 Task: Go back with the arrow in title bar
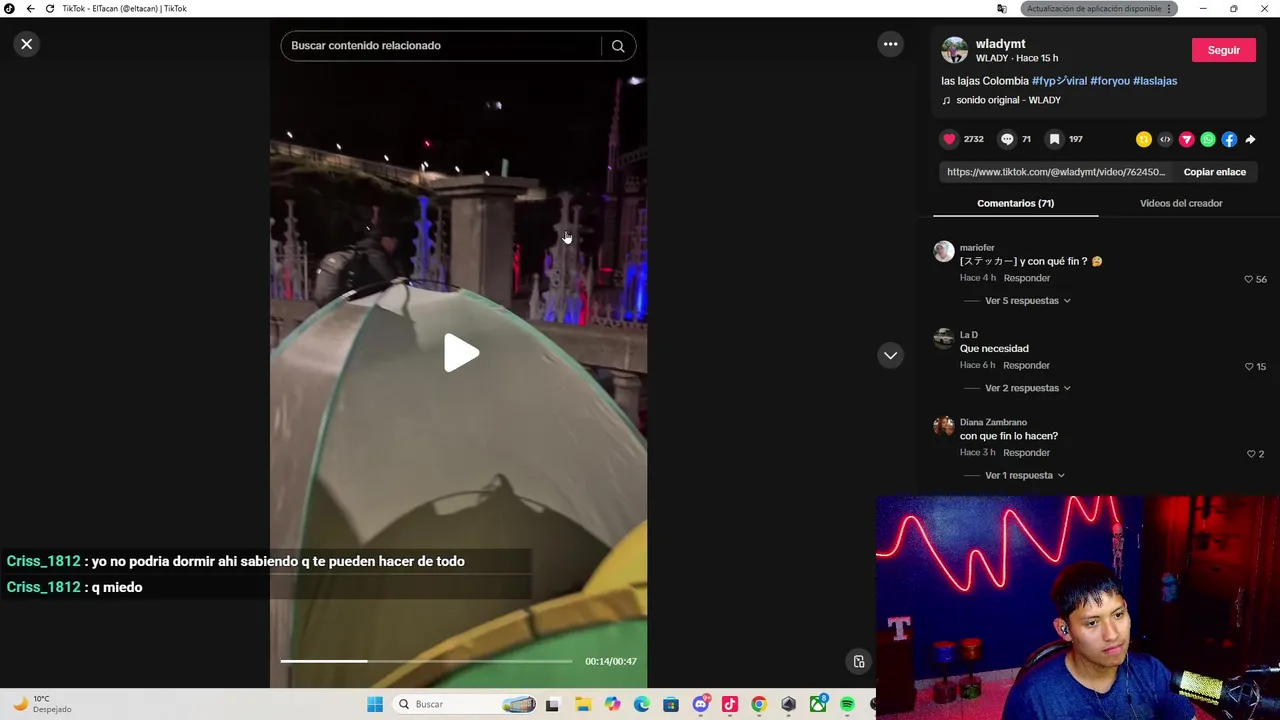point(30,8)
